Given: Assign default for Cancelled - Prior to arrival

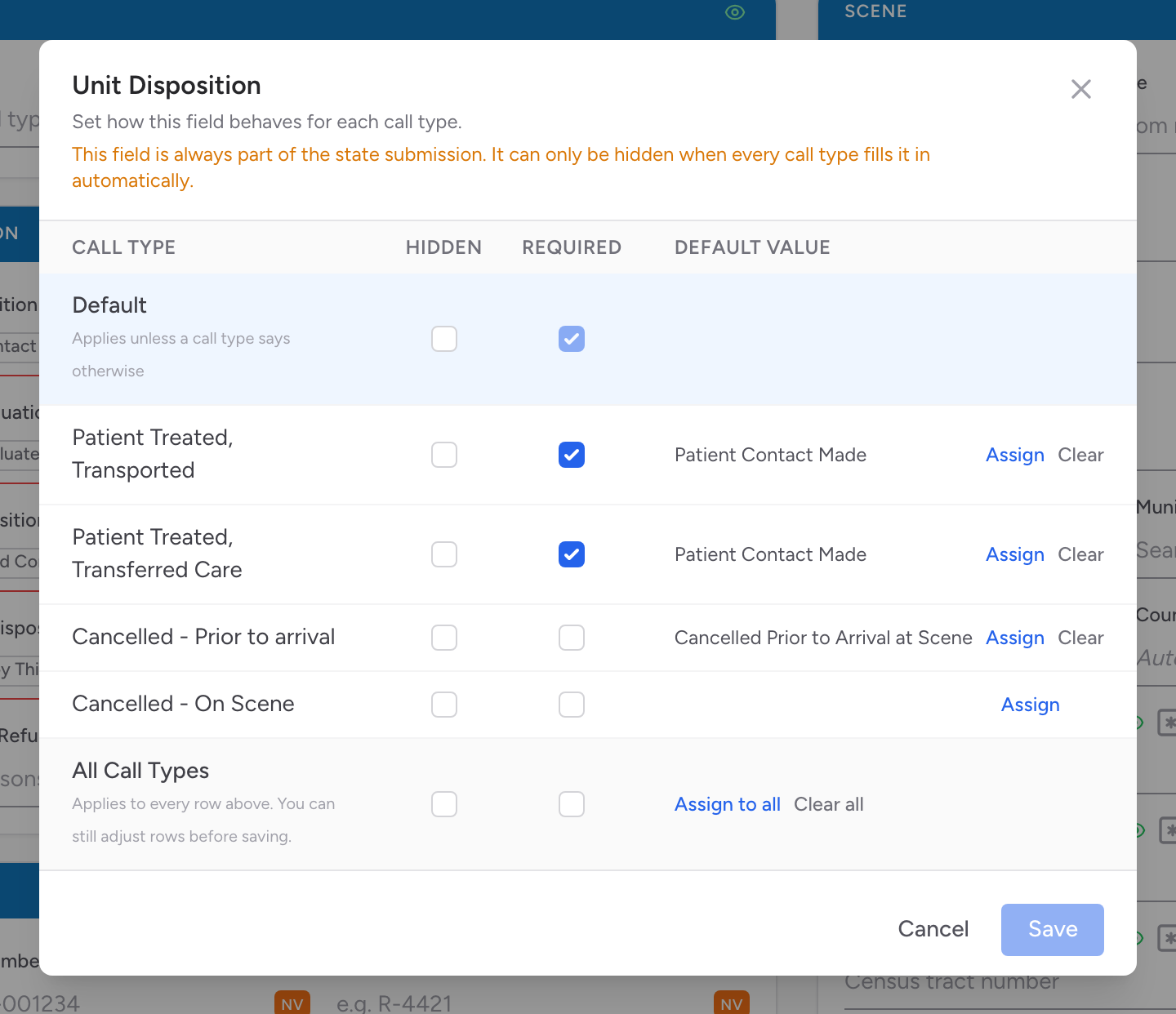Looking at the screenshot, I should pyautogui.click(x=1015, y=638).
